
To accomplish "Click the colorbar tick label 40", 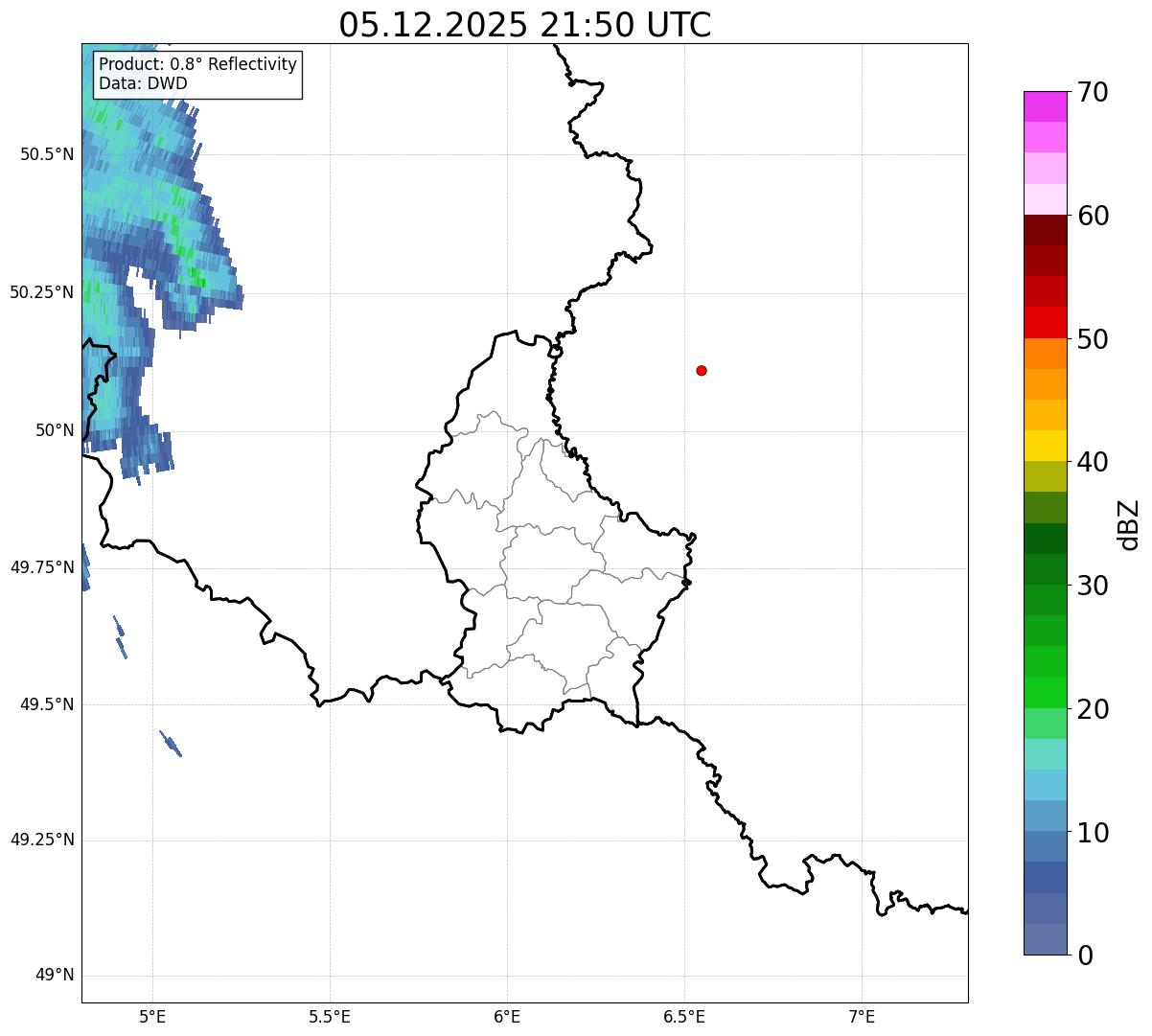I will 1093,462.
